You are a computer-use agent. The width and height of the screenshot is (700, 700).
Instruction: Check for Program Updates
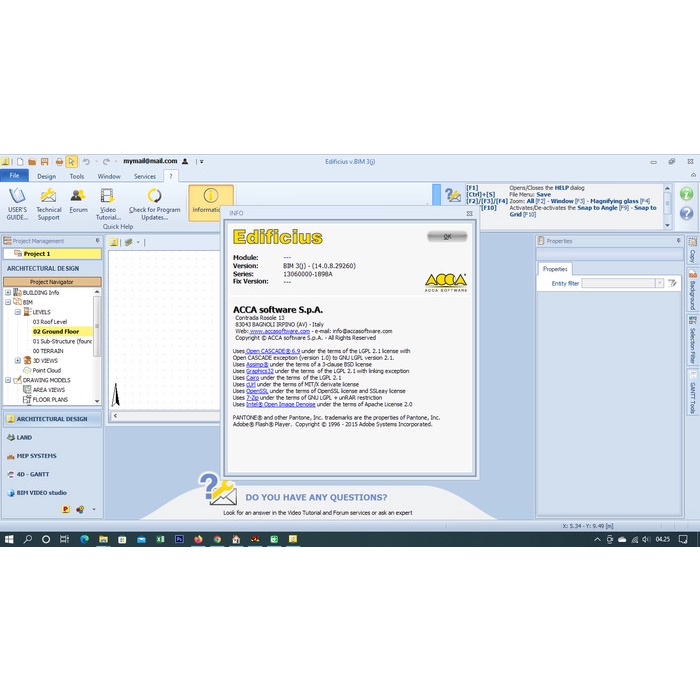click(154, 204)
